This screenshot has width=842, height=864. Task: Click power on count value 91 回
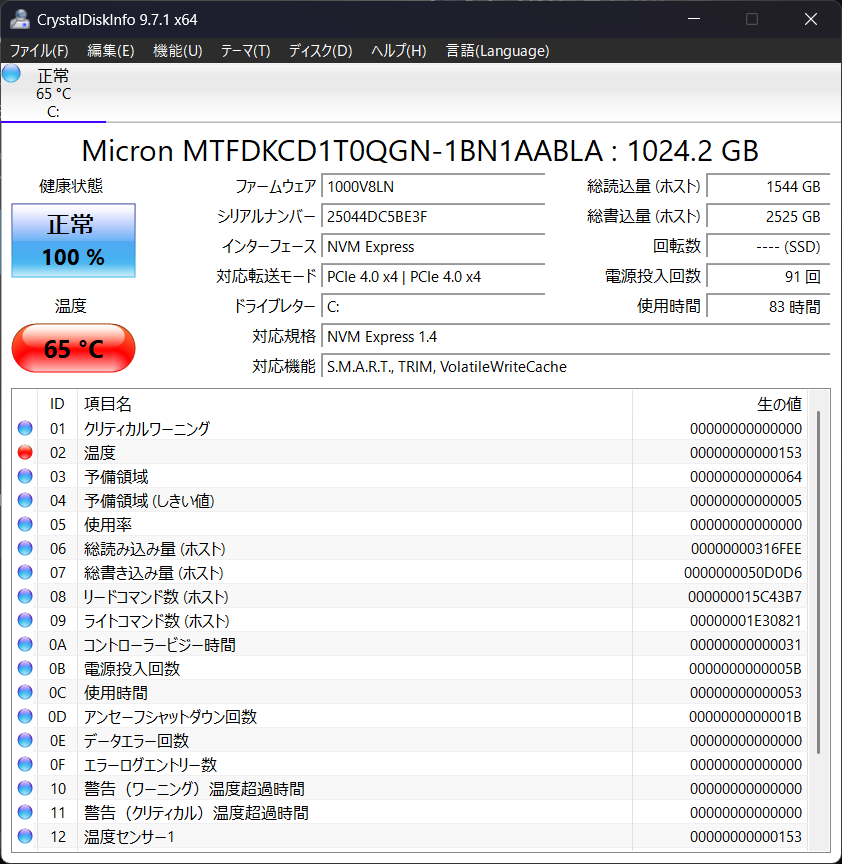(768, 277)
